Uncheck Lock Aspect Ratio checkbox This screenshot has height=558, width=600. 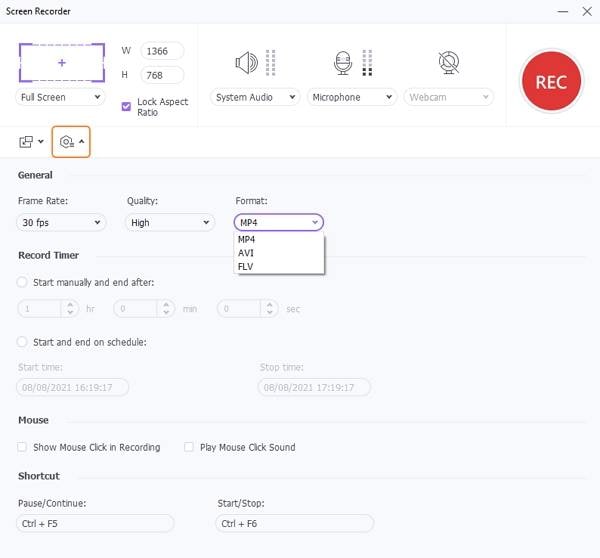pos(126,104)
